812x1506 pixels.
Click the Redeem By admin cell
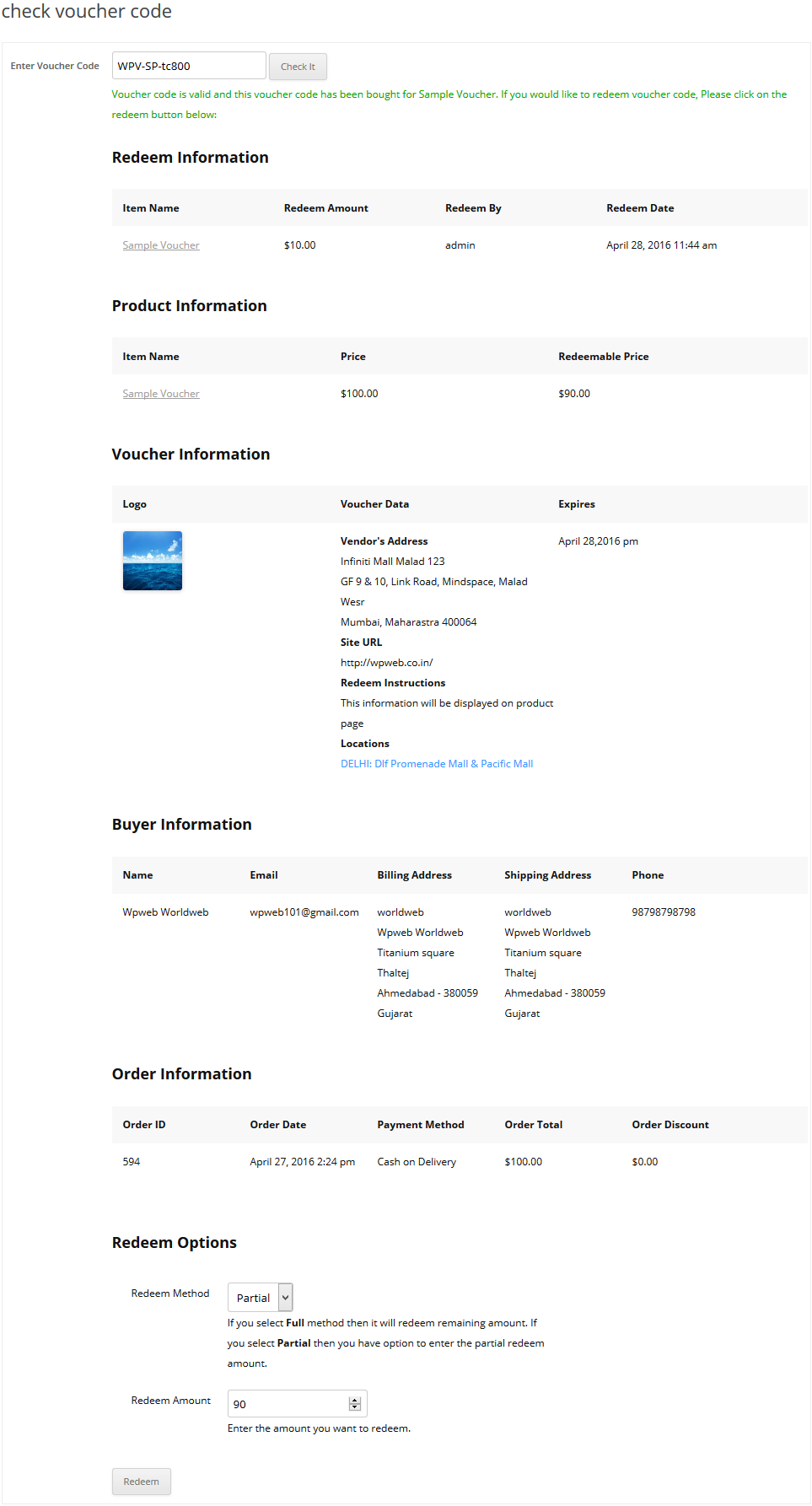point(460,245)
